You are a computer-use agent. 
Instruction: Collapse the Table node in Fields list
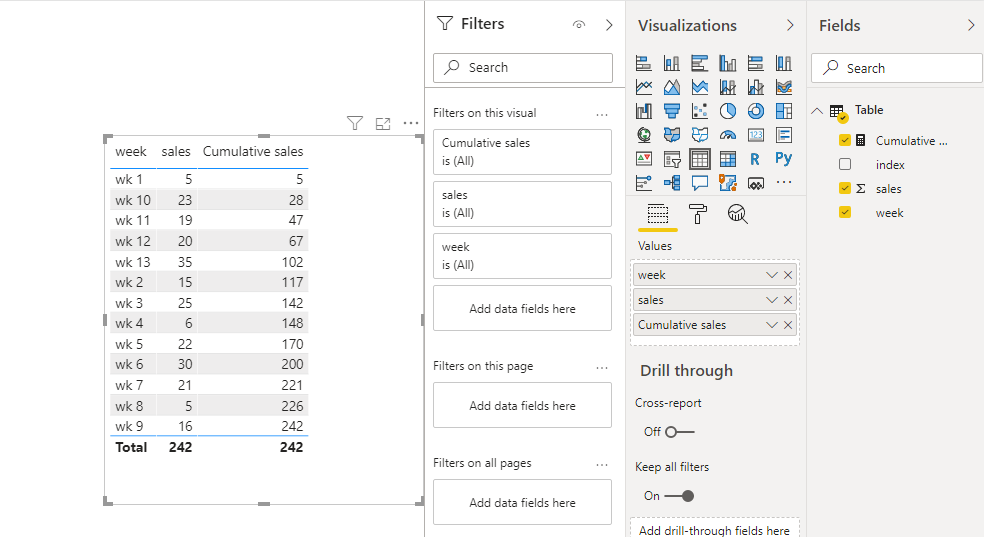816,110
